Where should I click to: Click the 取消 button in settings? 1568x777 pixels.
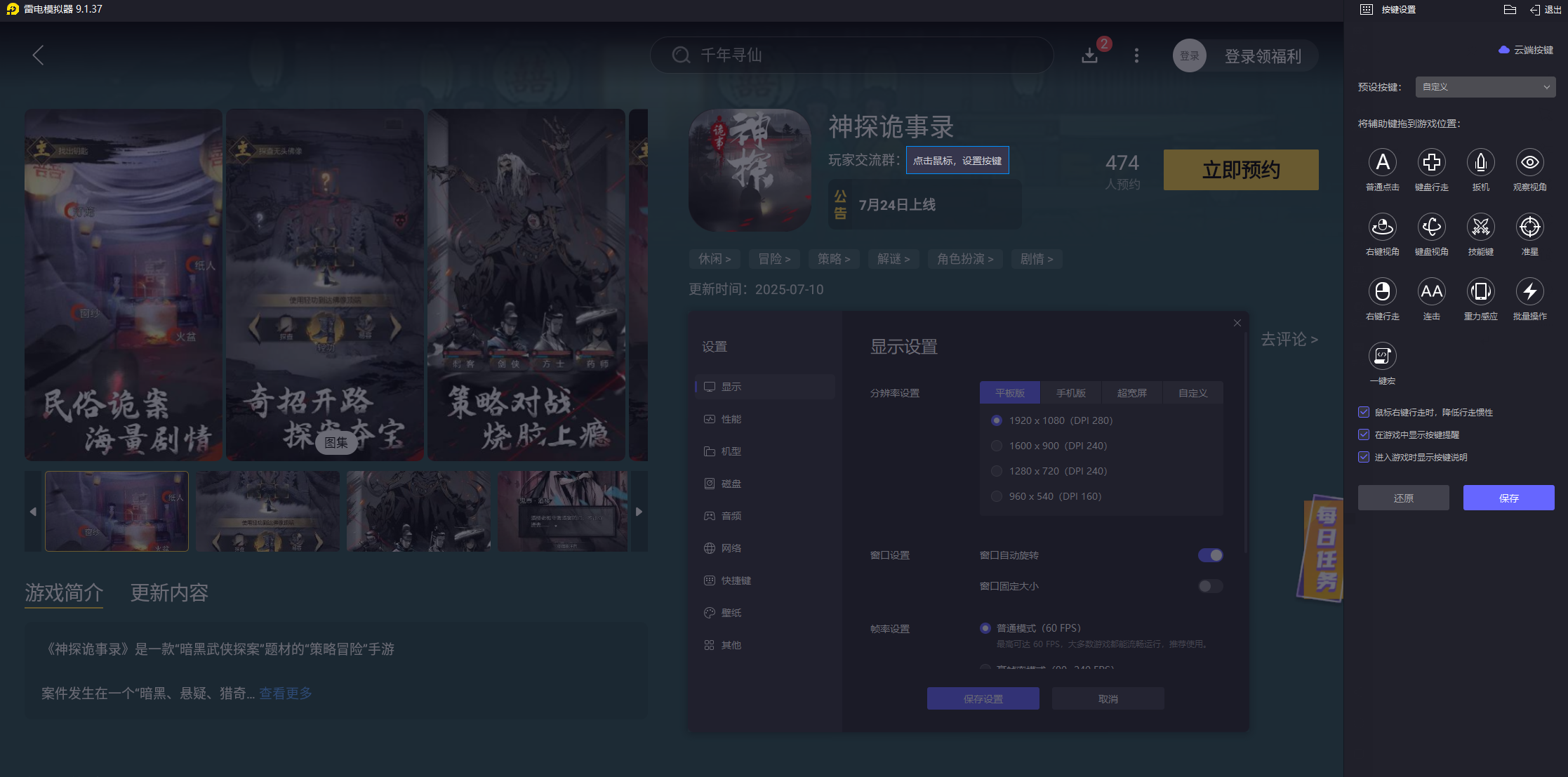pos(1108,698)
